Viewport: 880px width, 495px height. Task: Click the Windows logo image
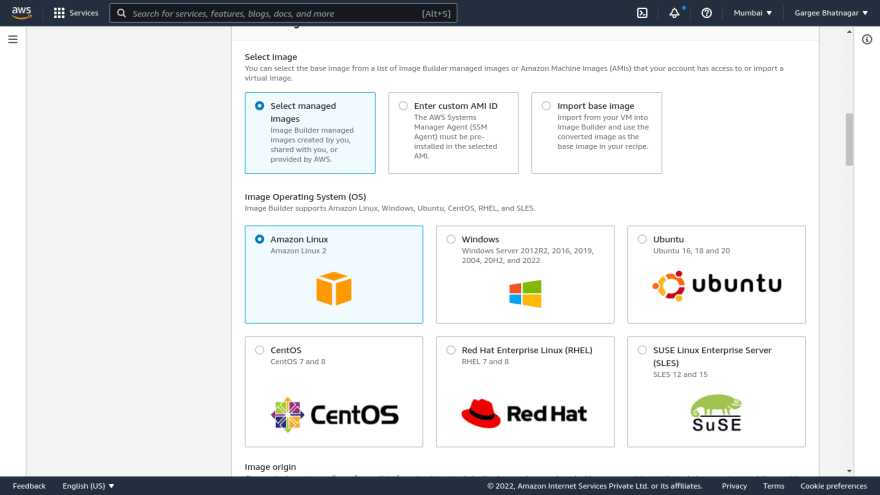(x=525, y=294)
